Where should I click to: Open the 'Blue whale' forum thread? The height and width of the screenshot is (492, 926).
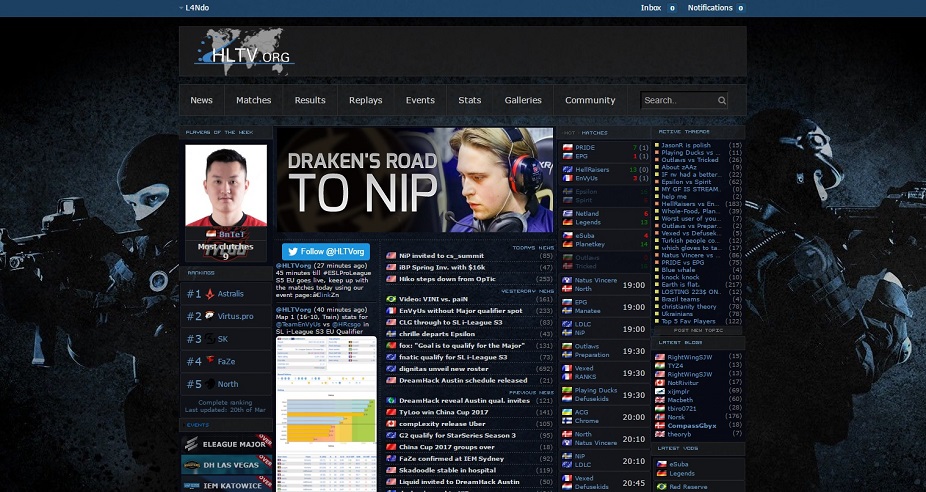678,270
